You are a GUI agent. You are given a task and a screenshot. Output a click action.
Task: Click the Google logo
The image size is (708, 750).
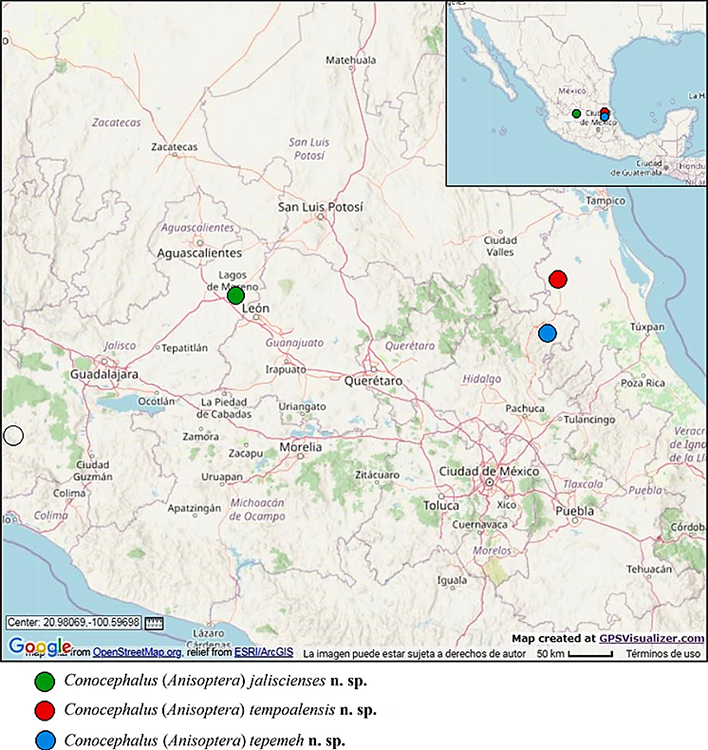(39, 646)
